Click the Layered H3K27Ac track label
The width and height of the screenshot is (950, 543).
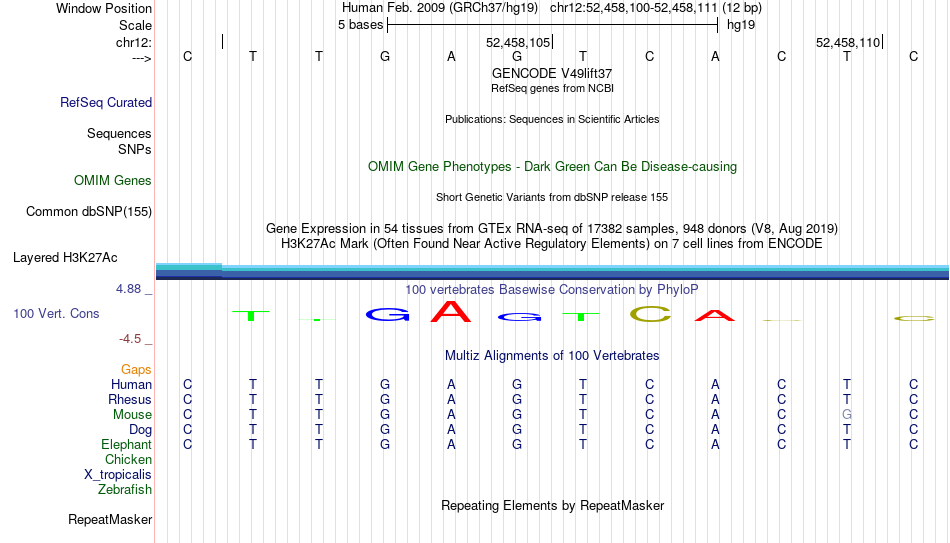click(x=65, y=258)
